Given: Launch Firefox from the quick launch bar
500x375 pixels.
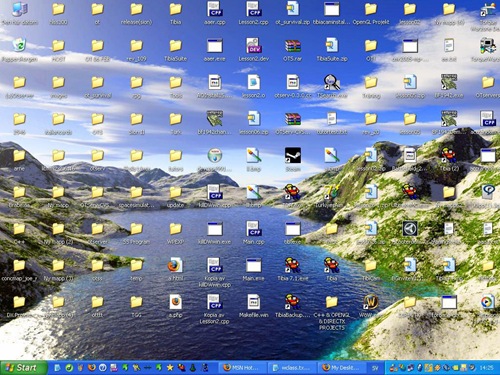Looking at the screenshot, I should [x=92, y=368].
